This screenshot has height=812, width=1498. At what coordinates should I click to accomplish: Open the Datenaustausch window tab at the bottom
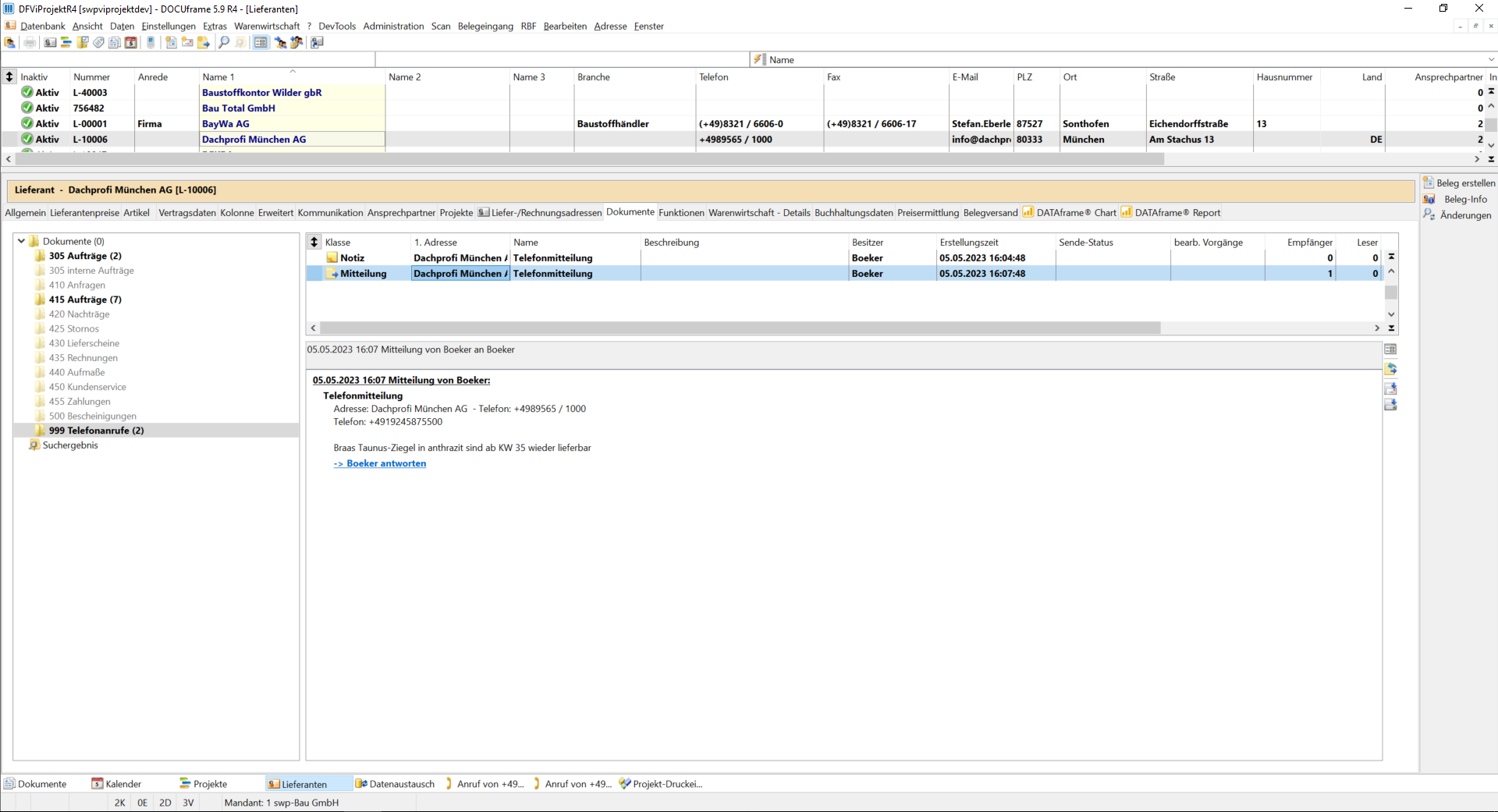coord(395,784)
